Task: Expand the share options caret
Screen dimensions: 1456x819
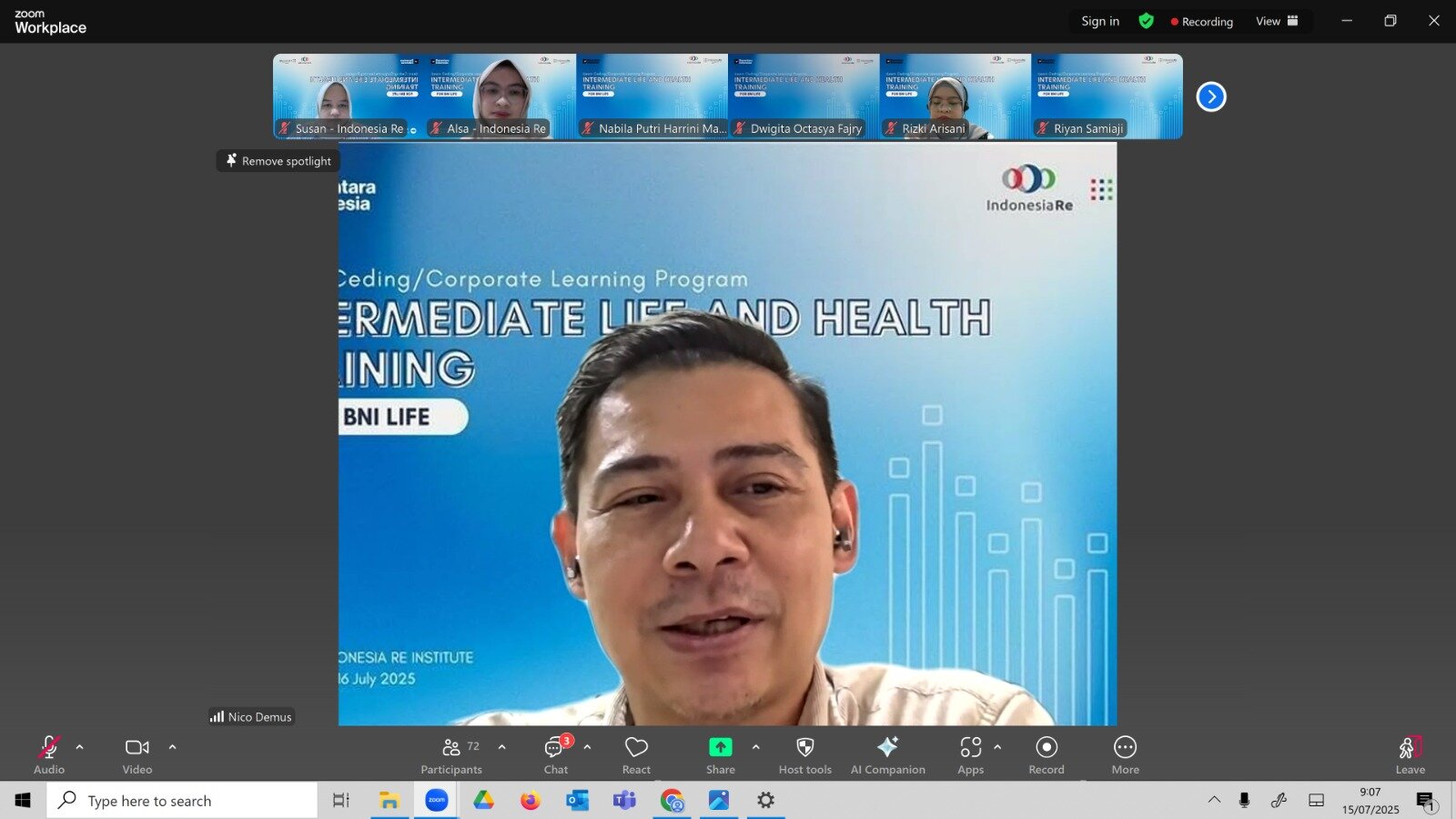Action: point(756,747)
